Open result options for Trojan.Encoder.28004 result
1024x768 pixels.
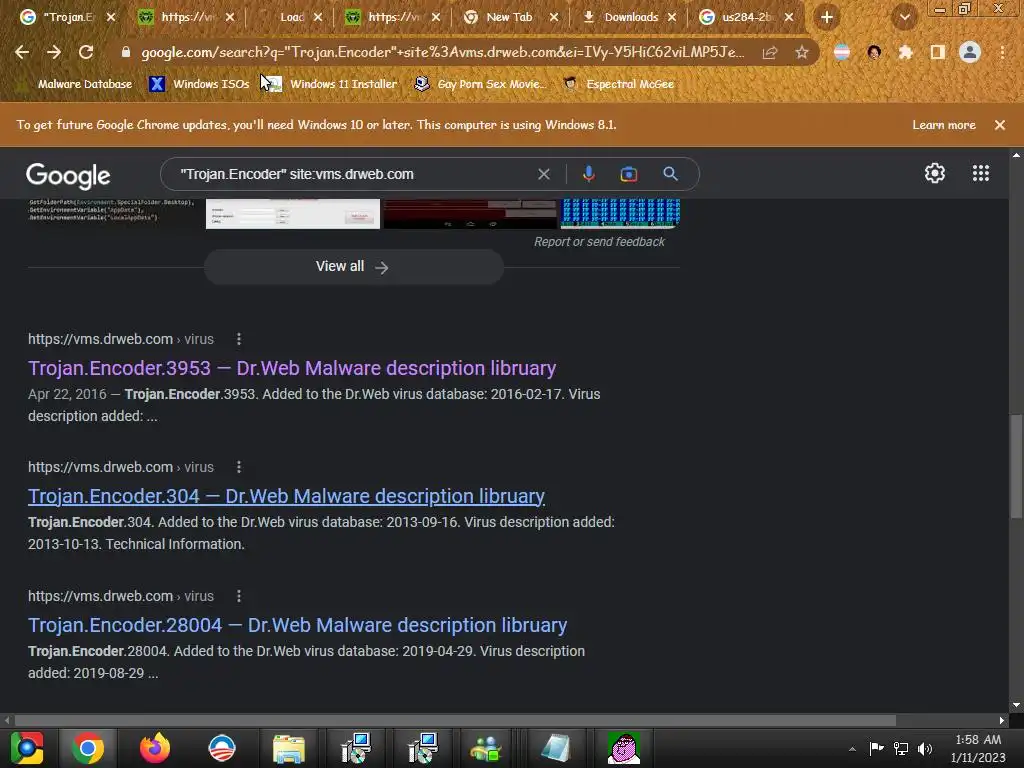click(x=239, y=596)
